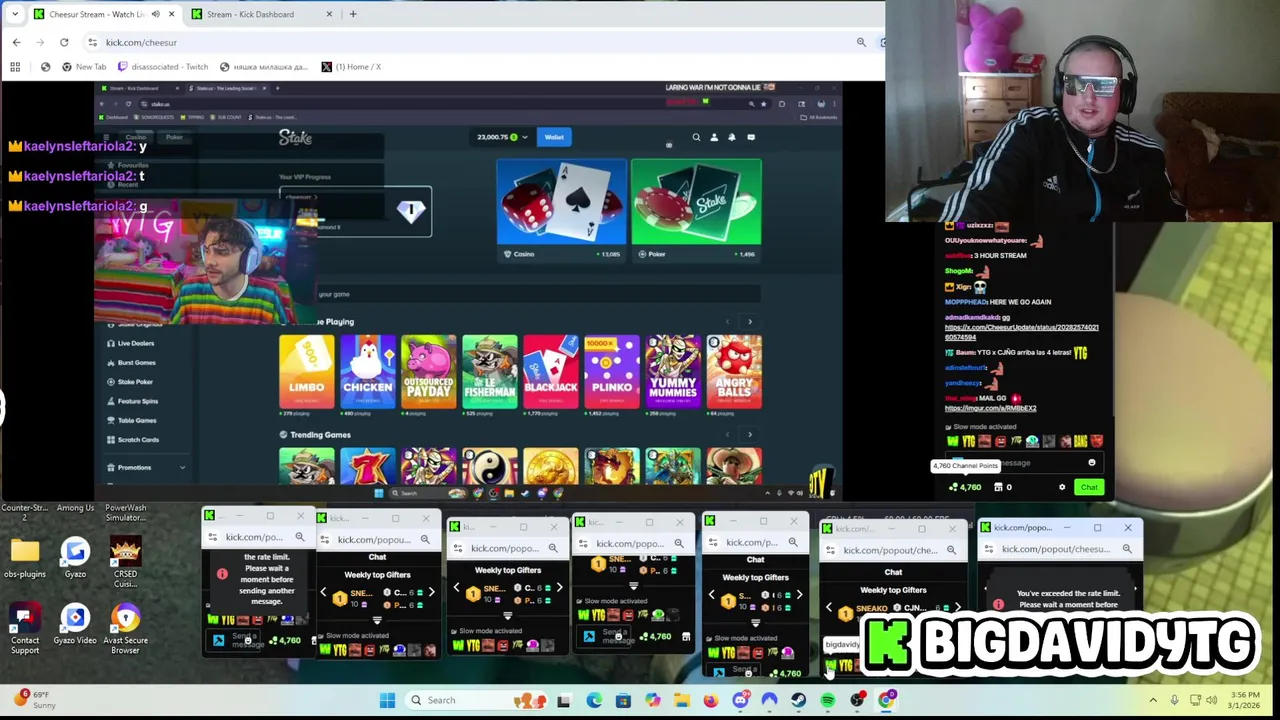Click the blue Wallet button on Stake

point(554,137)
